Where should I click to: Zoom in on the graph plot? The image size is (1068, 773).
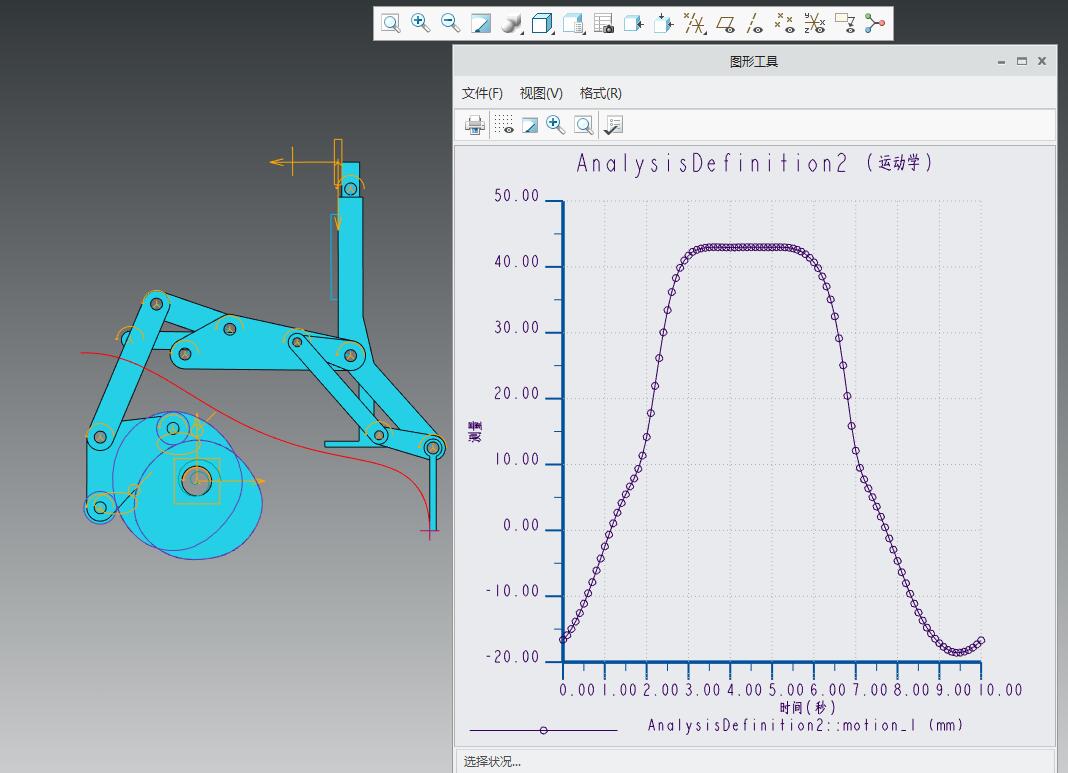click(x=556, y=125)
